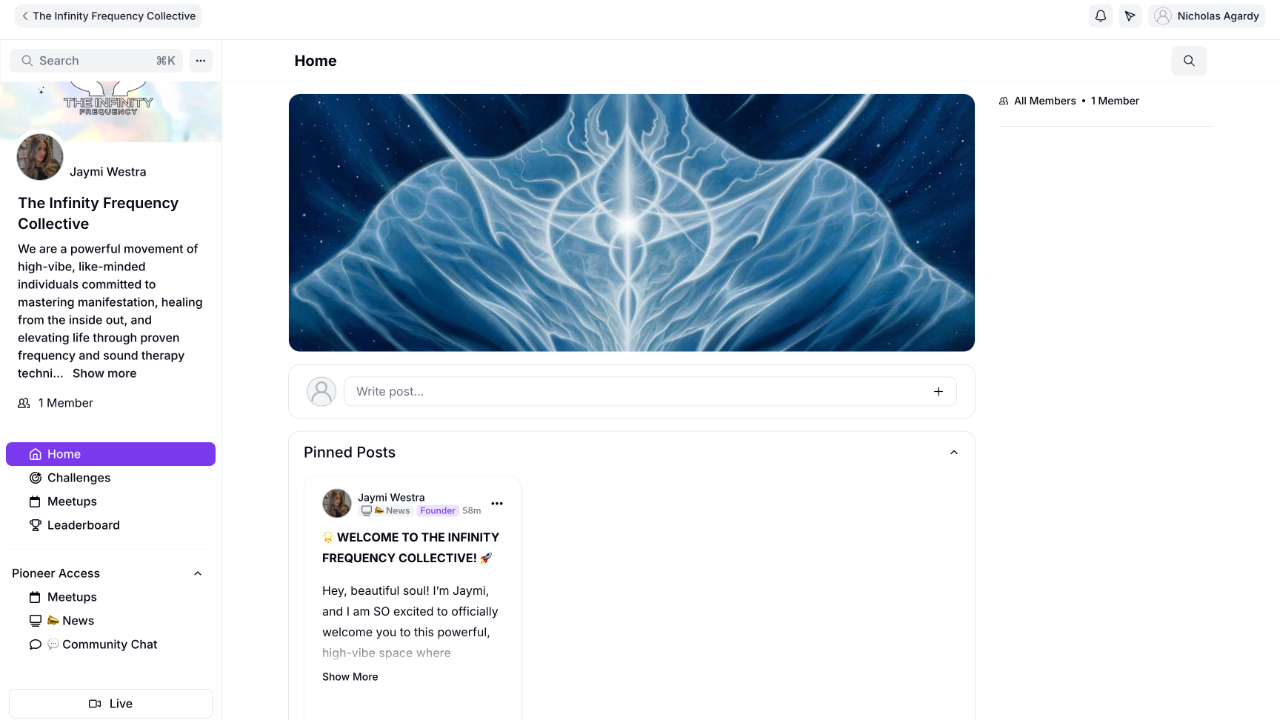
Task: Open Nicholas Agardy account menu
Action: coord(1206,16)
